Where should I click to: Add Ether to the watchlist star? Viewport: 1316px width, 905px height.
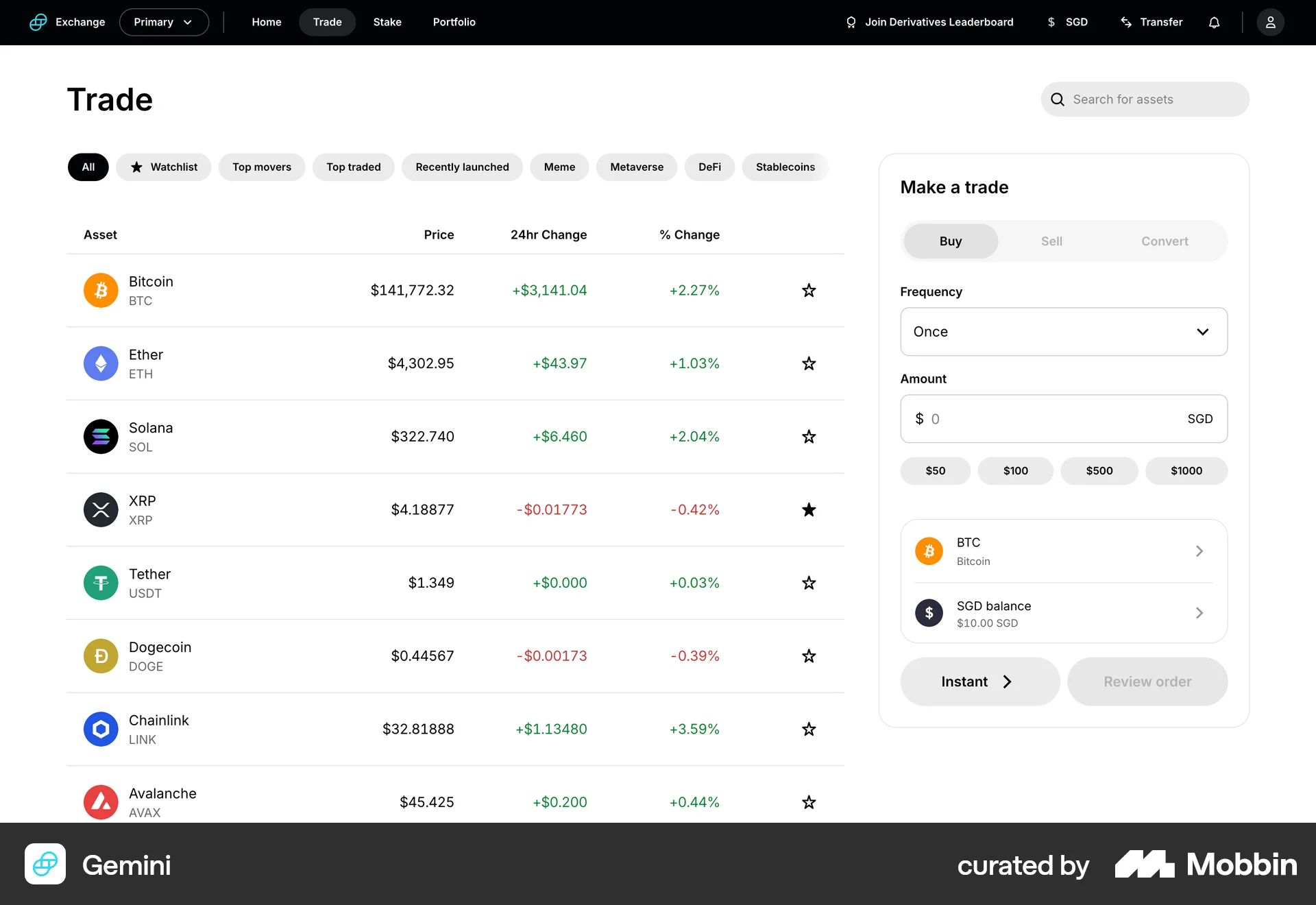(x=809, y=363)
